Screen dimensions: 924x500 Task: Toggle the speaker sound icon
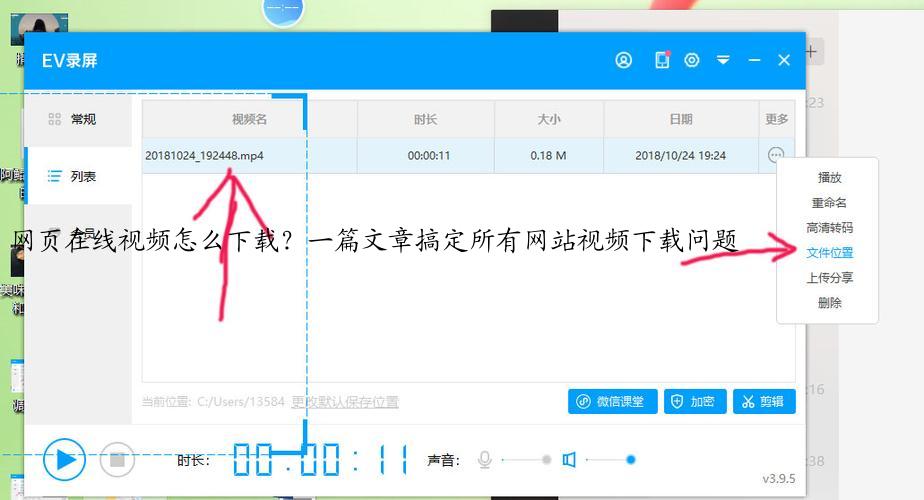click(569, 460)
